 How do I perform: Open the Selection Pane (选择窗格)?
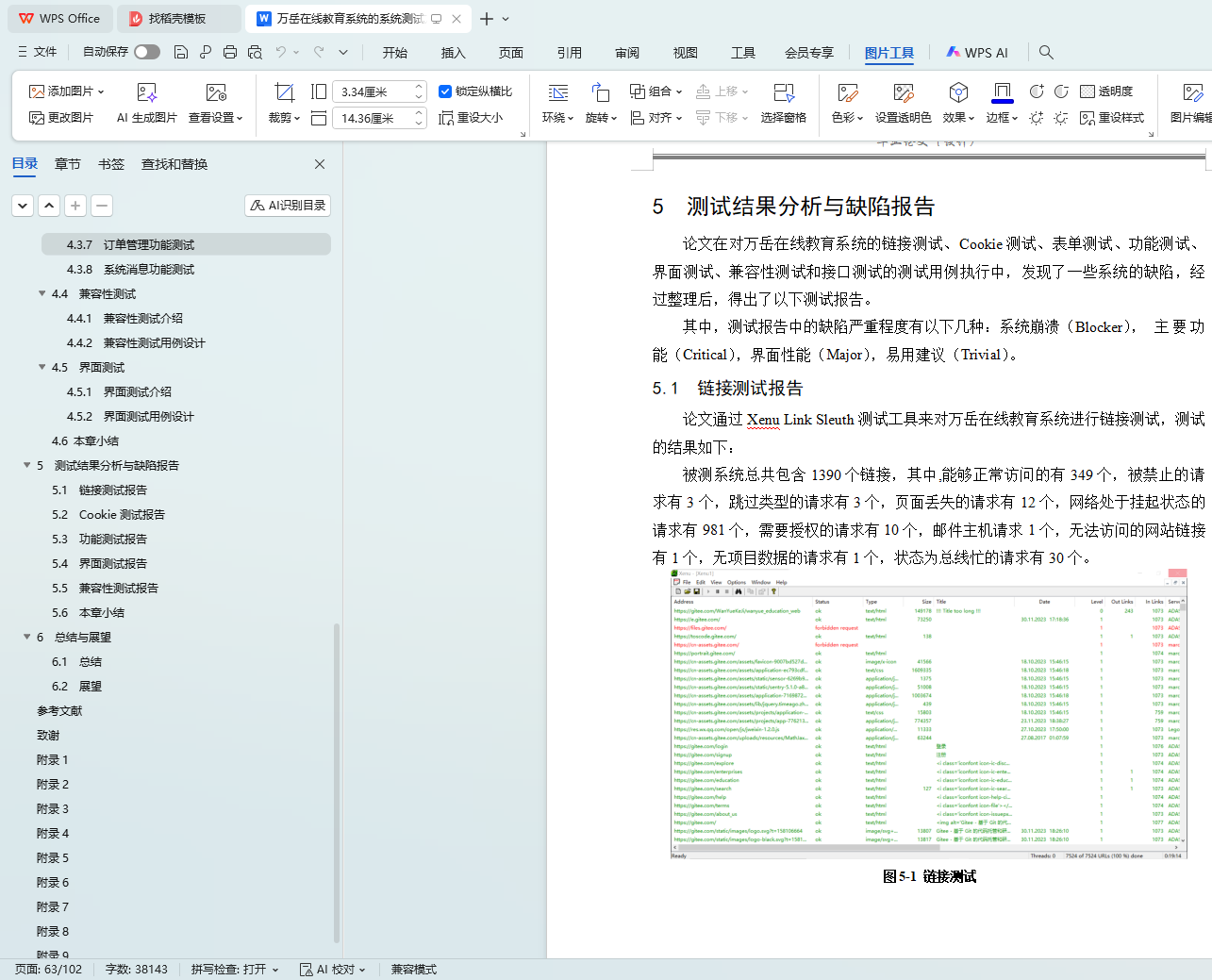[783, 92]
